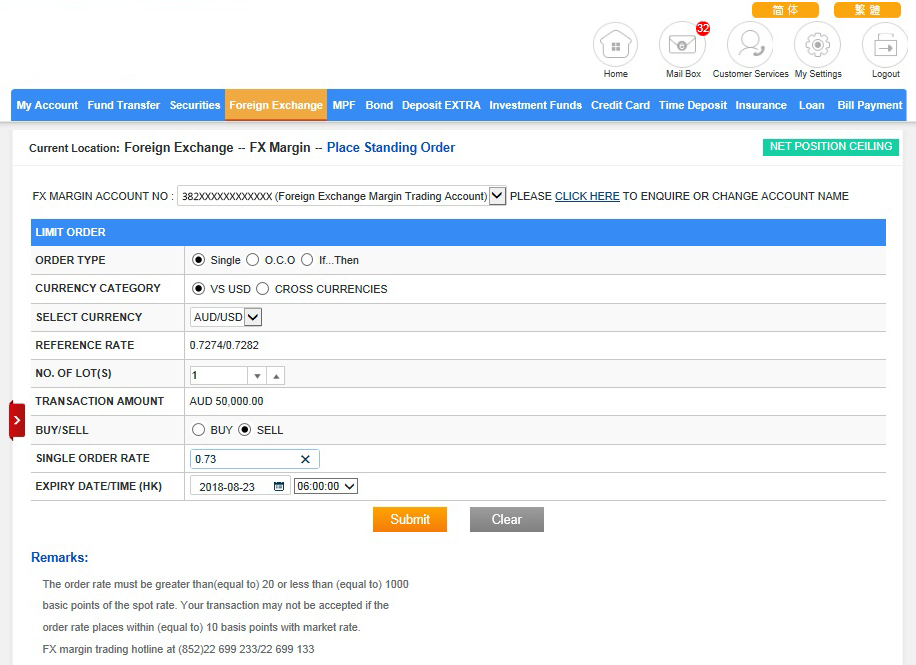Switch to the Time Deposit tab
The height and width of the screenshot is (665, 916).
click(692, 105)
